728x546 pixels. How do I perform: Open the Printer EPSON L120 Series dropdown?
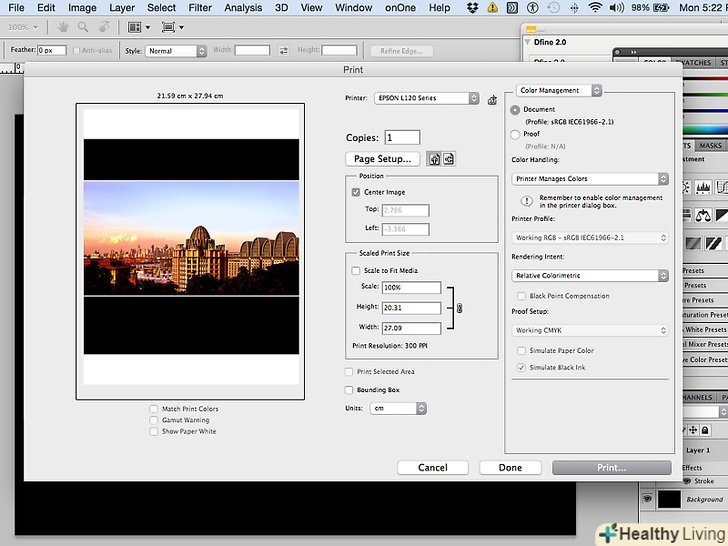[x=427, y=98]
